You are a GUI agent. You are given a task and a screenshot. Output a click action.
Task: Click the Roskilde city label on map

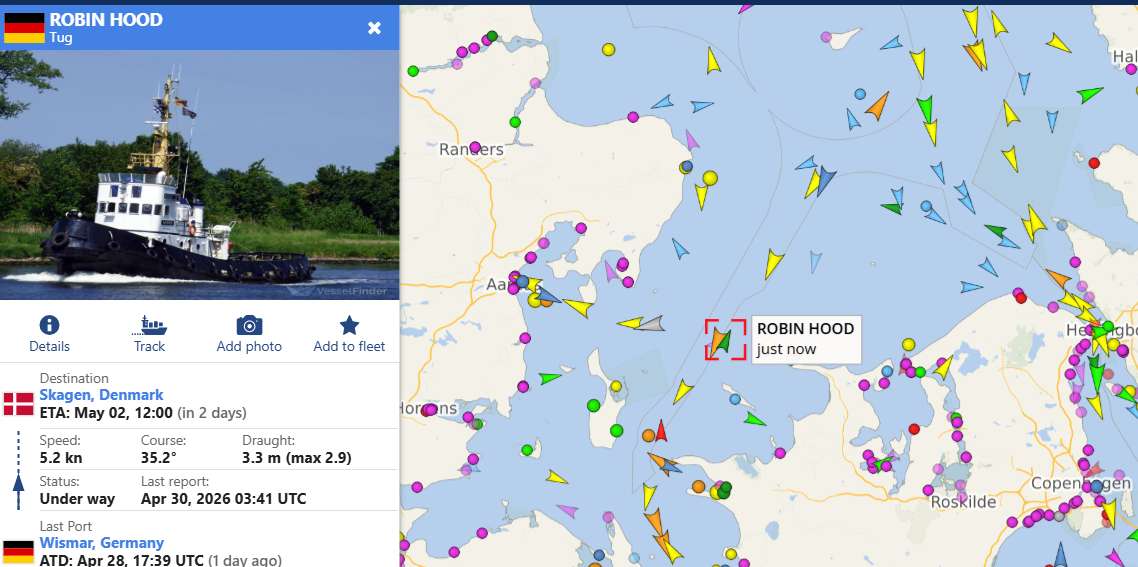click(963, 501)
